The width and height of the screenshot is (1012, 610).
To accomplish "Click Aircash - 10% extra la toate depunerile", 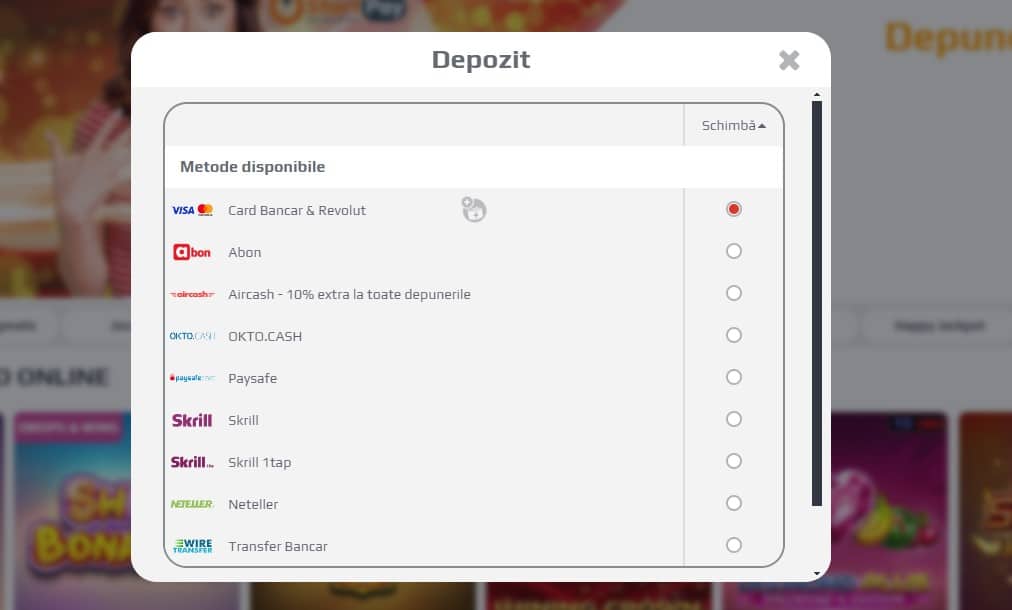I will pyautogui.click(x=349, y=294).
